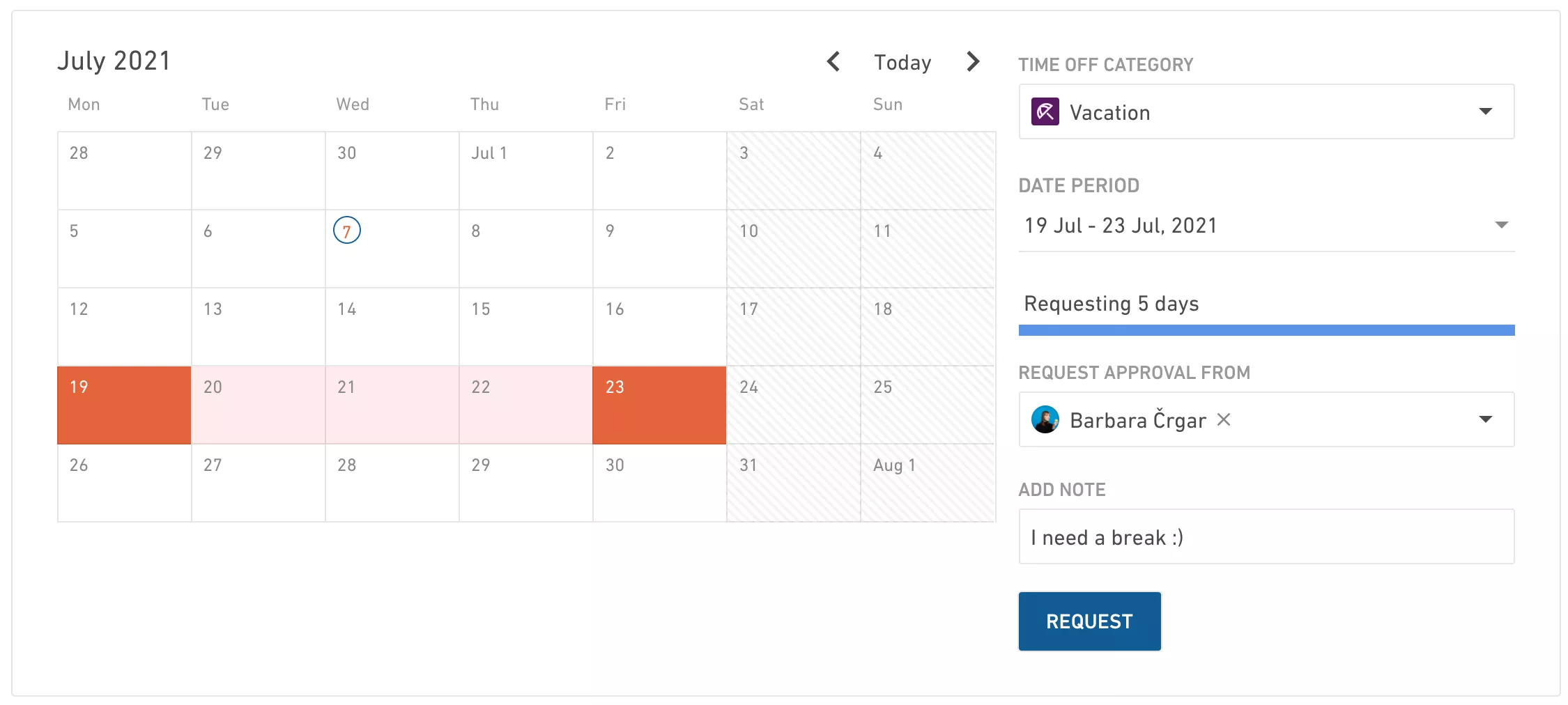Submit with the REQUEST button

(x=1089, y=621)
